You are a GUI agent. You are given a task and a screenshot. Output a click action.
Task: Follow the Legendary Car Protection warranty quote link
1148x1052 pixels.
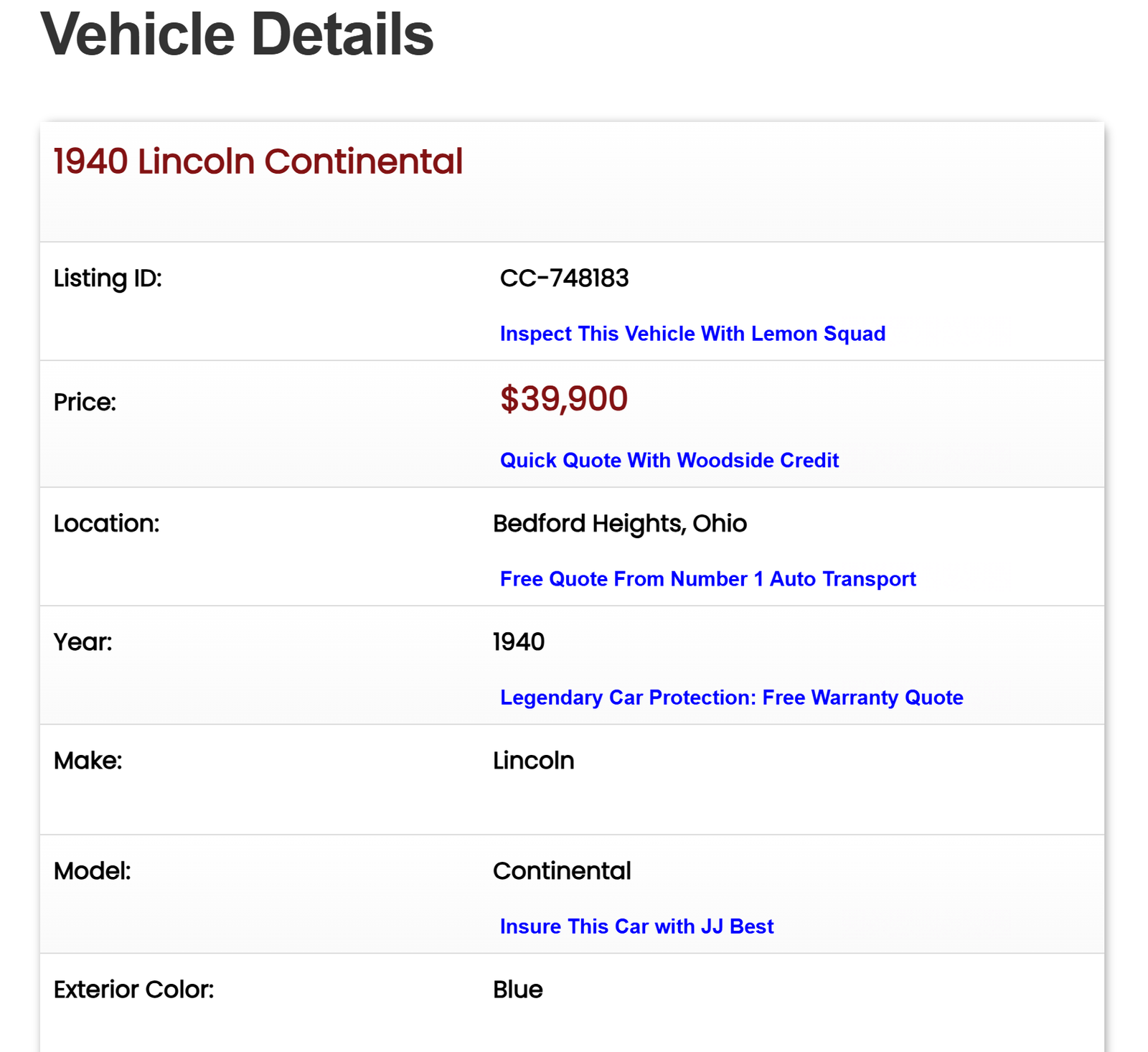tap(731, 698)
